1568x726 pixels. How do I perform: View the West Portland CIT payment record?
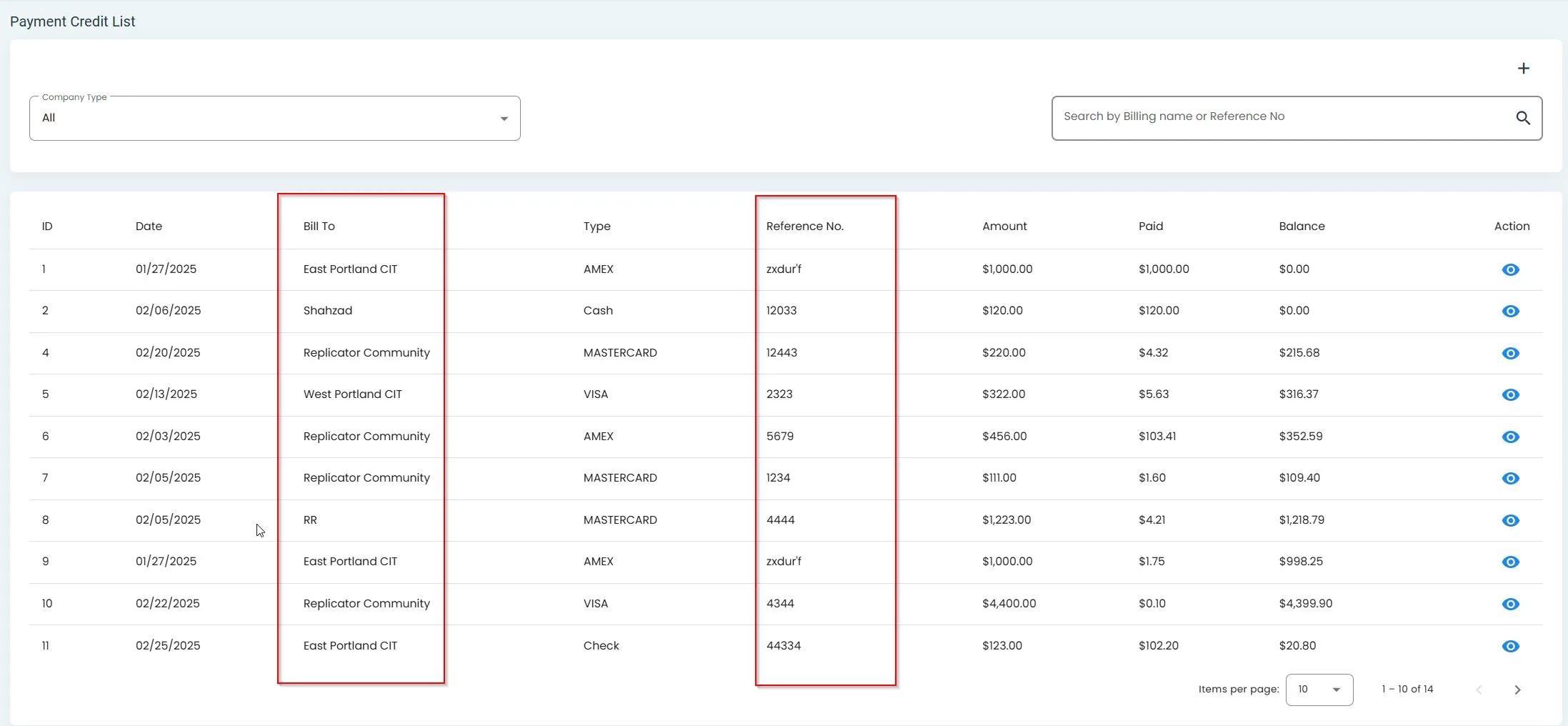1510,394
